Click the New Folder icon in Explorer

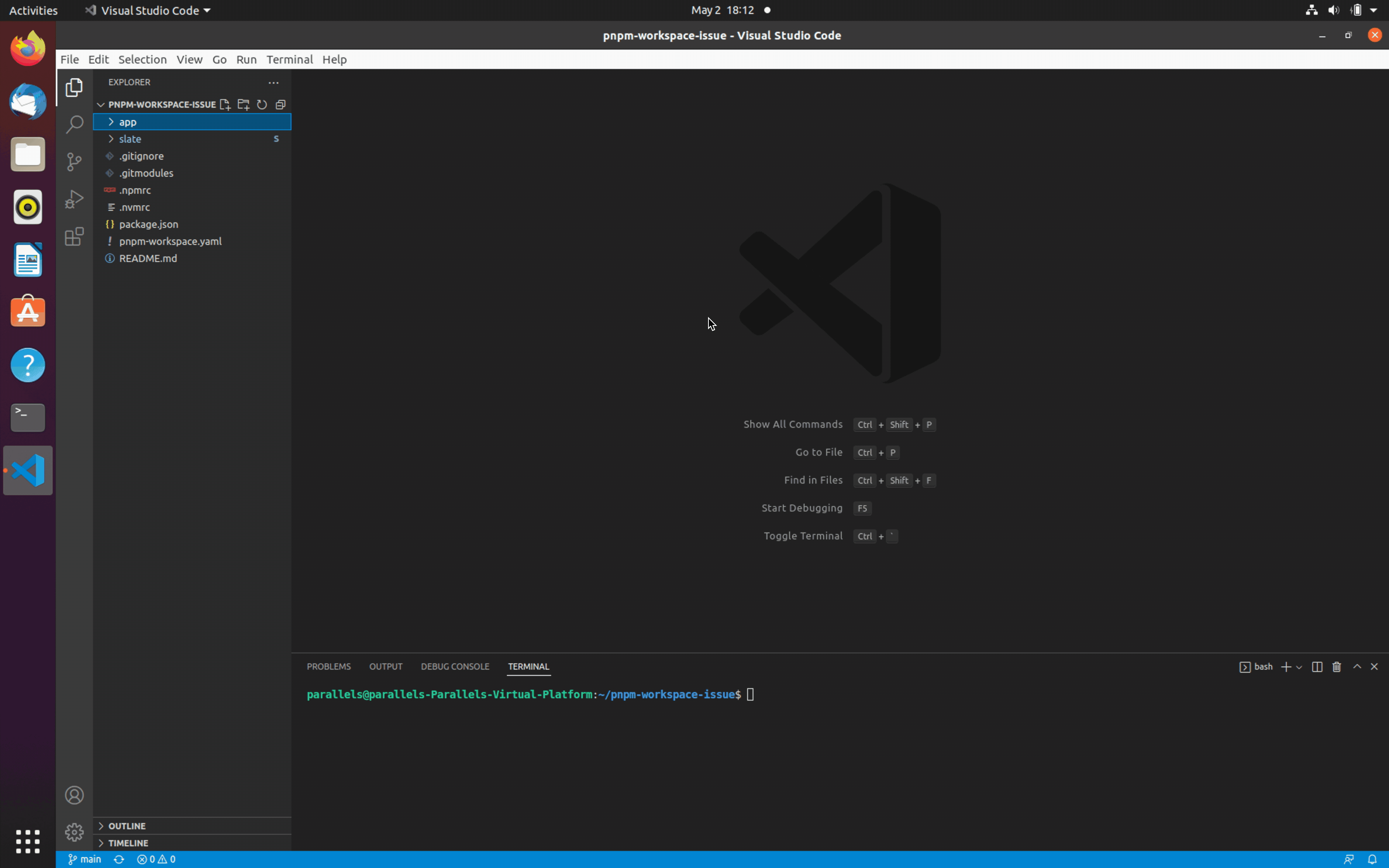243,105
